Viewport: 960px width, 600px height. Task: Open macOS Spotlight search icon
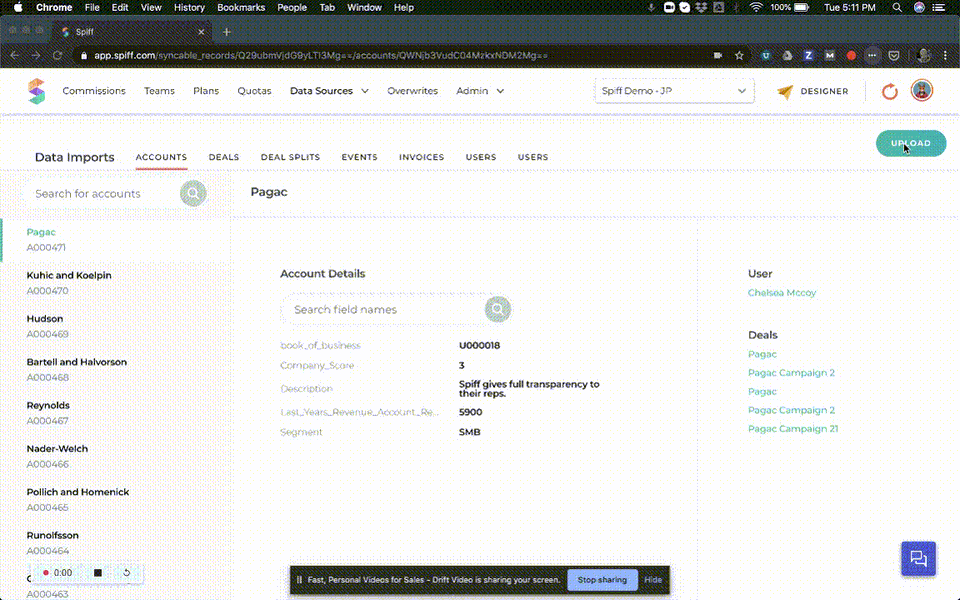coord(897,7)
